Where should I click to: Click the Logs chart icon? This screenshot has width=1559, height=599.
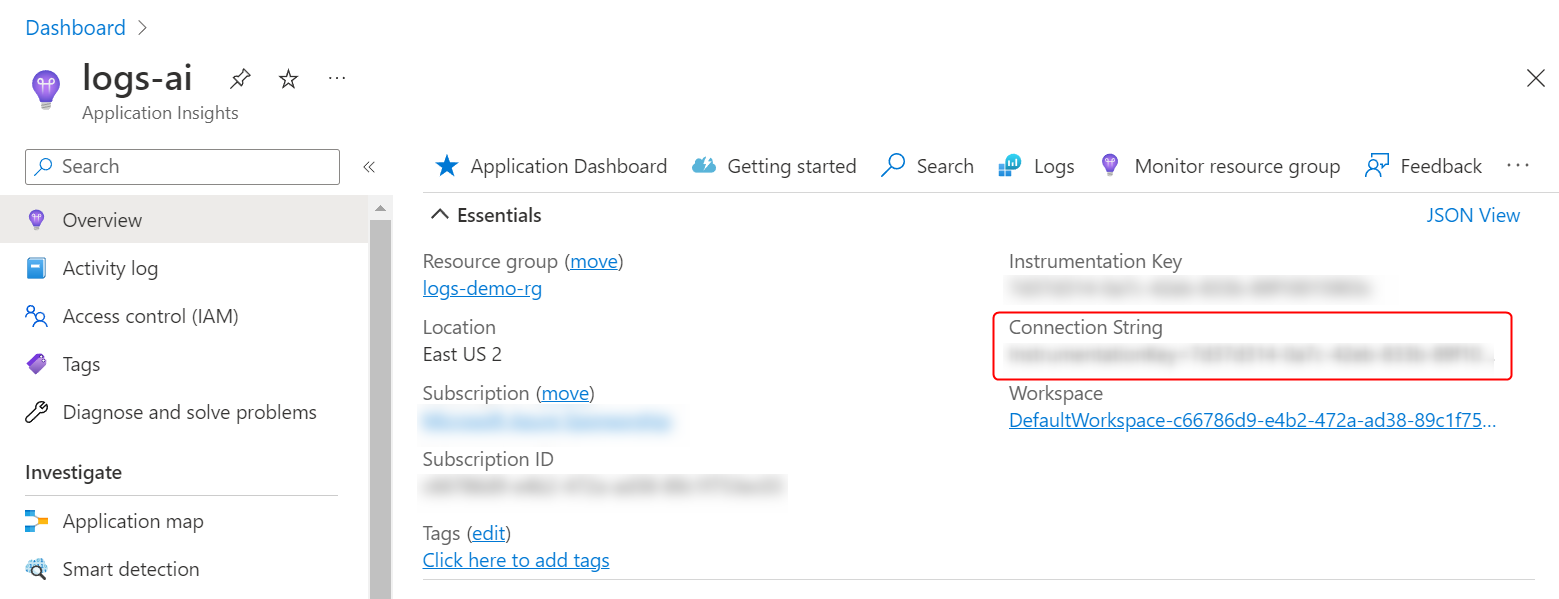pyautogui.click(x=1010, y=166)
